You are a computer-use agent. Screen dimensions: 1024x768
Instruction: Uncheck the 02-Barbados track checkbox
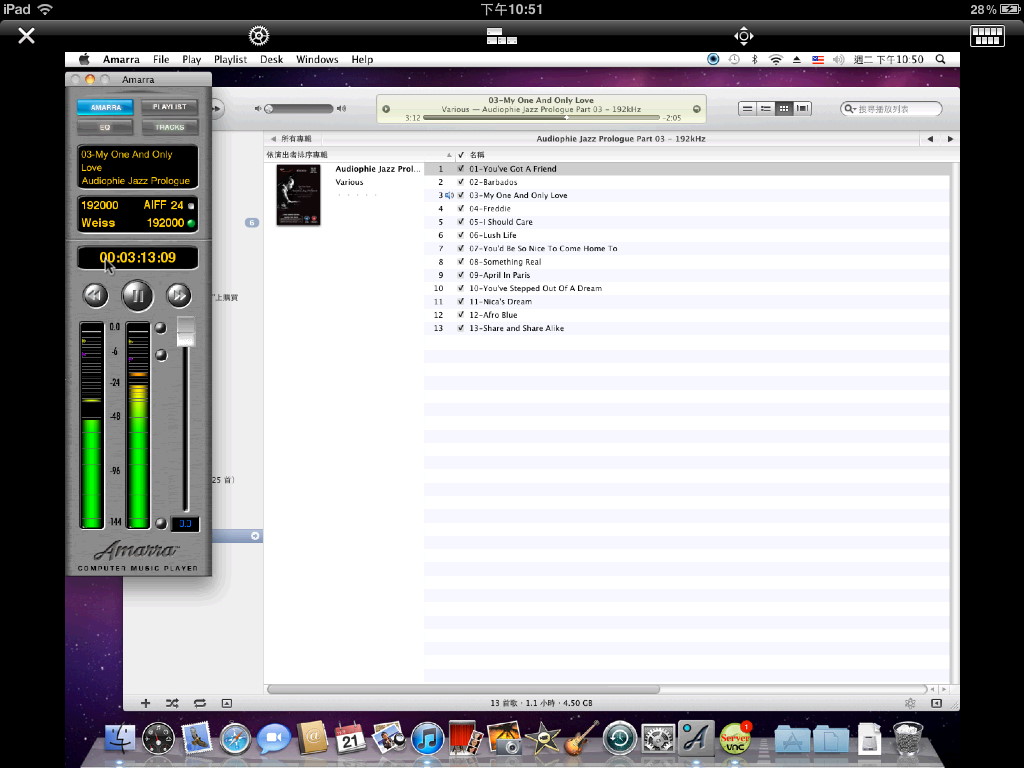(461, 182)
